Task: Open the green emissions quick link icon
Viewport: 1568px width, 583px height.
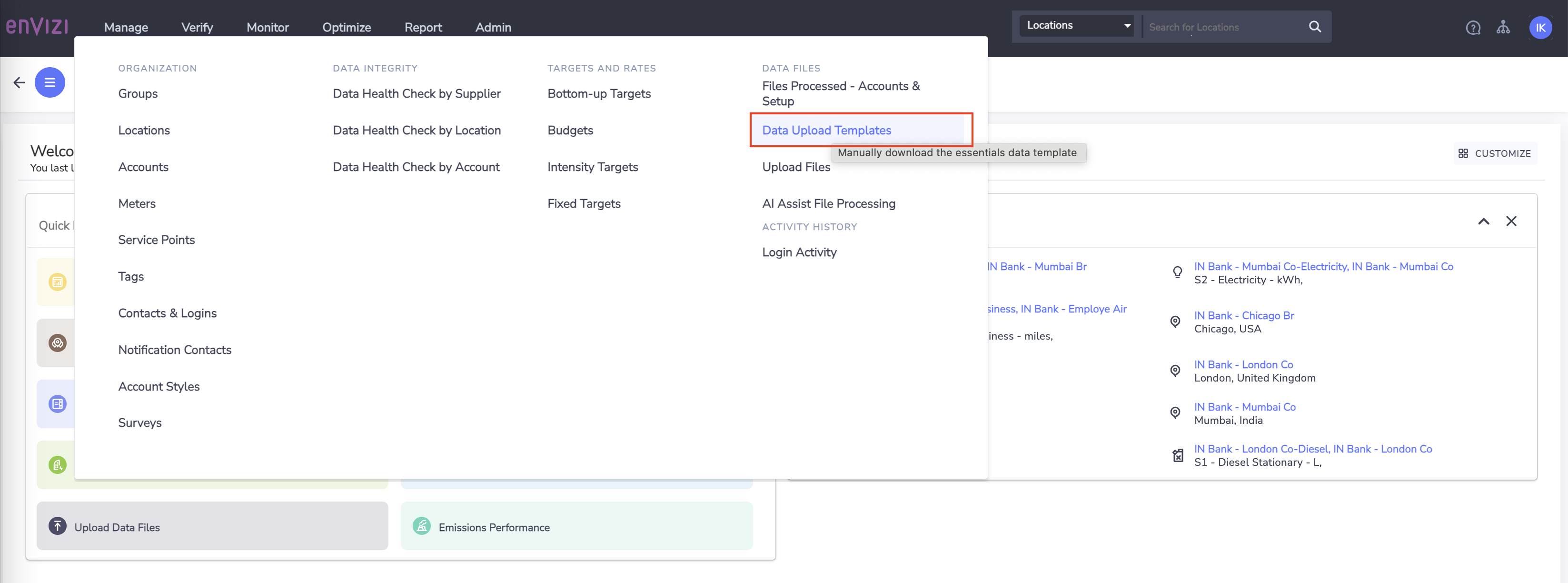Action: (x=57, y=464)
